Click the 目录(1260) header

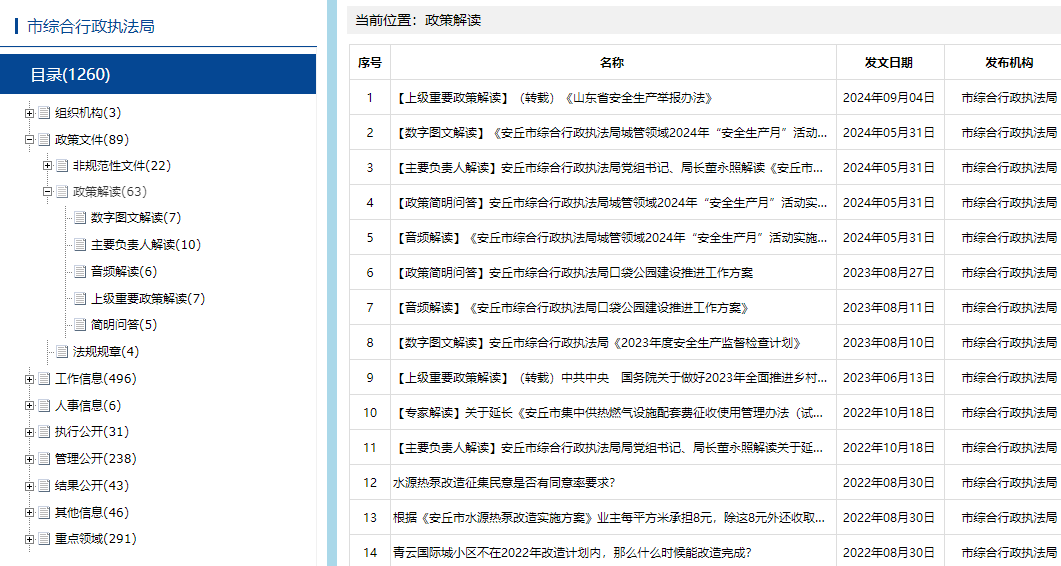158,74
